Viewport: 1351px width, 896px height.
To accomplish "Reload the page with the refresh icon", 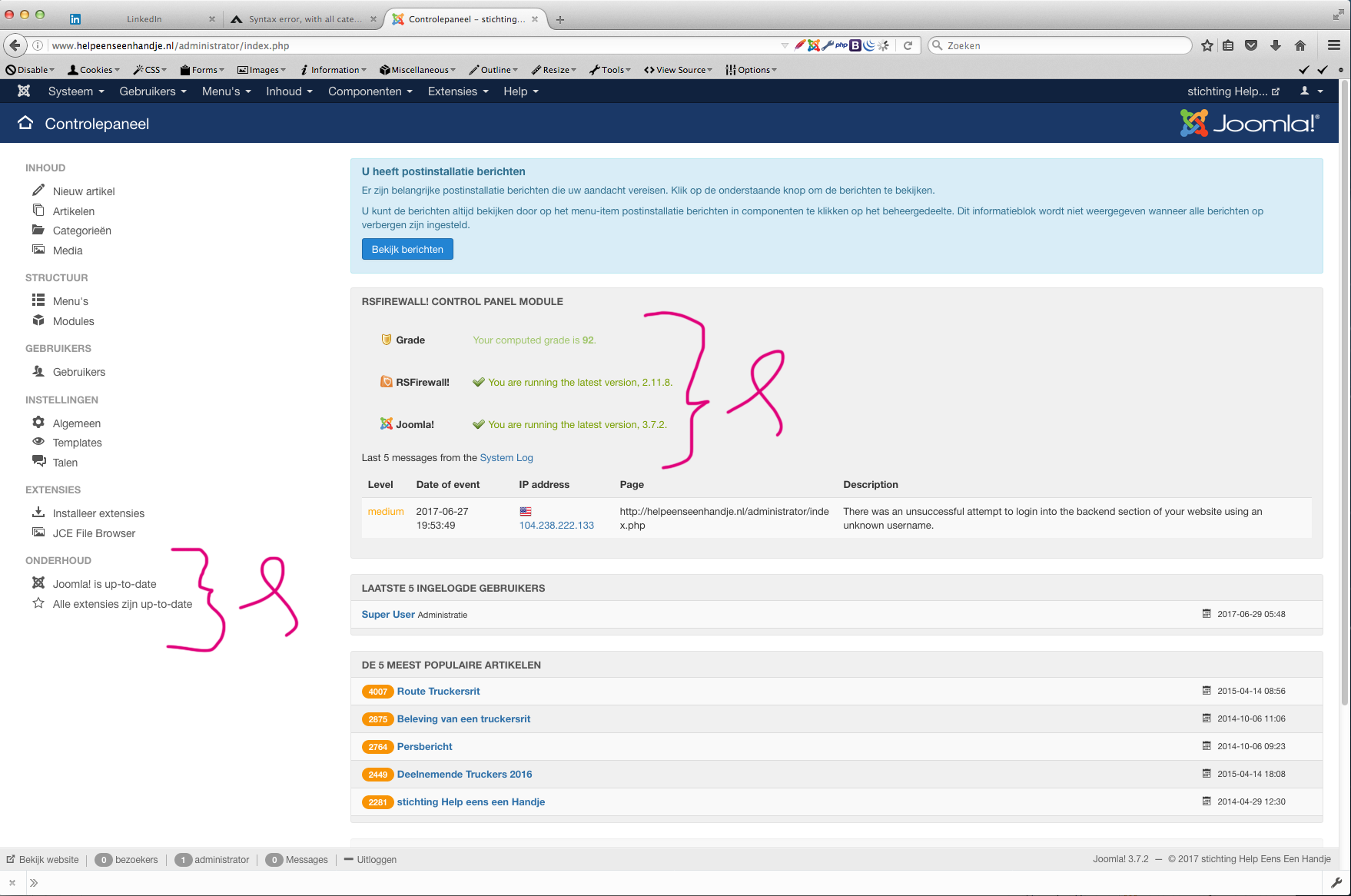I will (x=908, y=45).
